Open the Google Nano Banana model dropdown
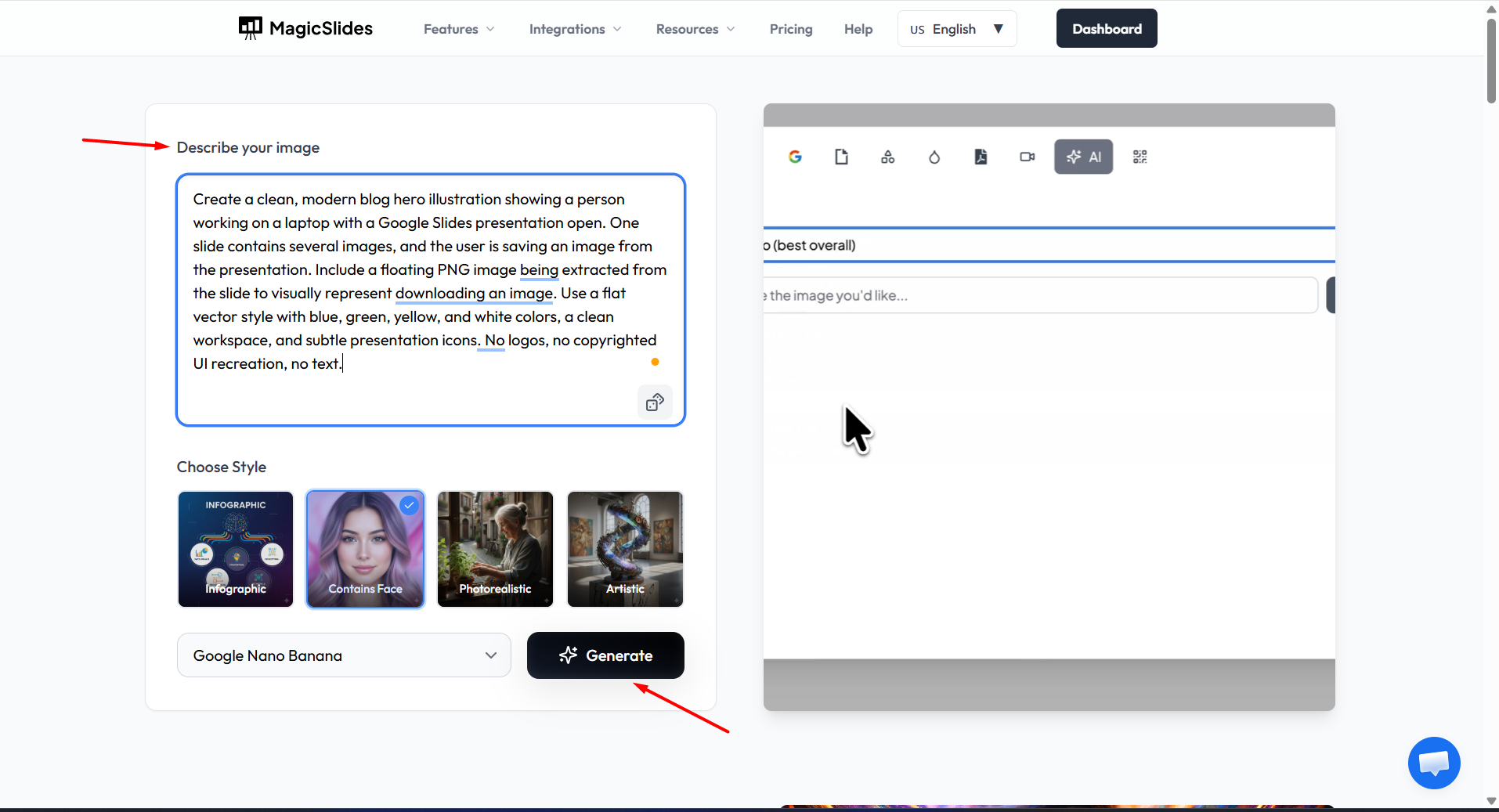Screen dimensions: 1499x812 (344, 655)
